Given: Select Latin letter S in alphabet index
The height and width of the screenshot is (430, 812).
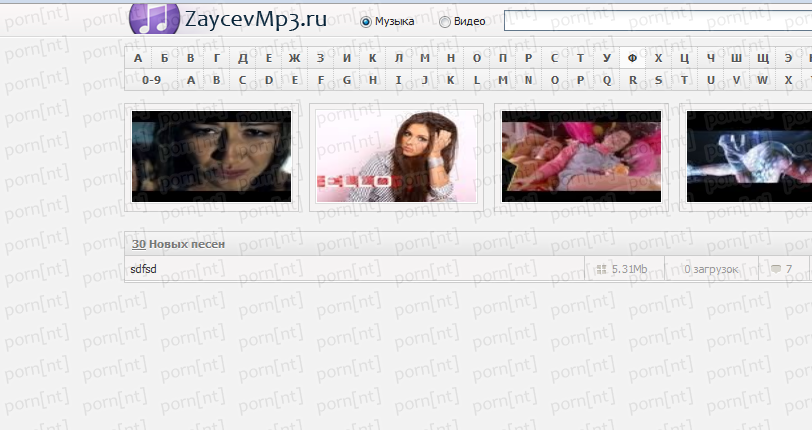Looking at the screenshot, I should coord(659,80).
